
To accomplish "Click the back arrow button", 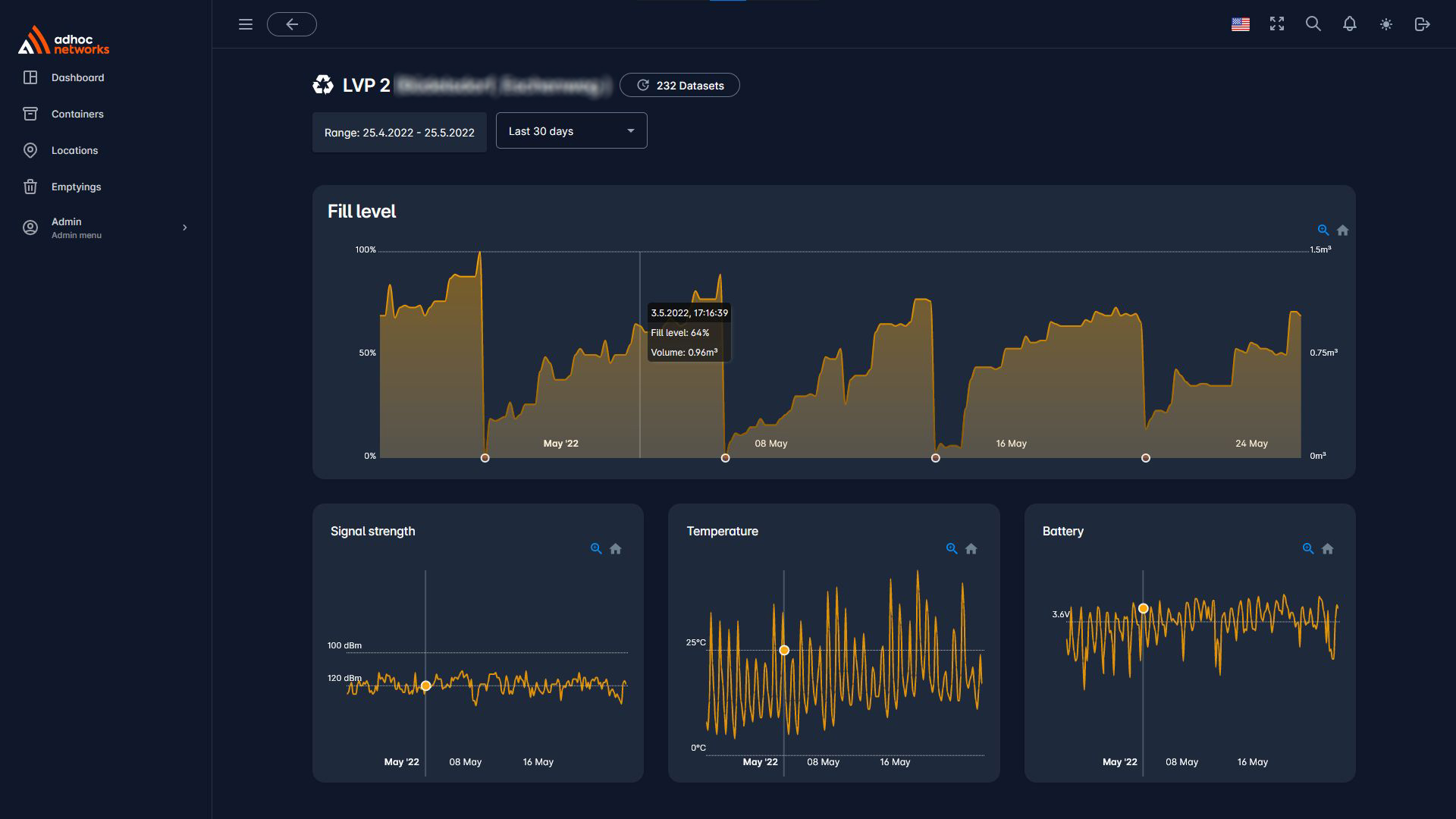I will [x=292, y=24].
